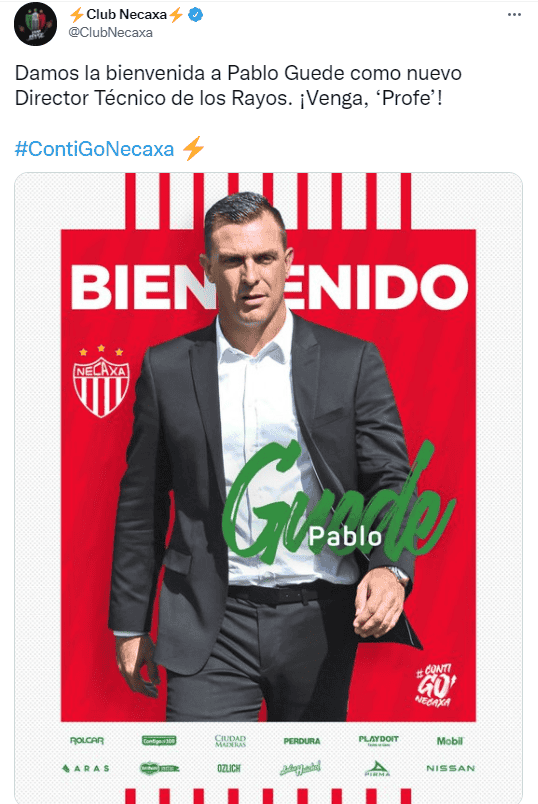Click the #ContiGo Necaxa logo in poster
The width and height of the screenshot is (538, 804).
(435, 686)
